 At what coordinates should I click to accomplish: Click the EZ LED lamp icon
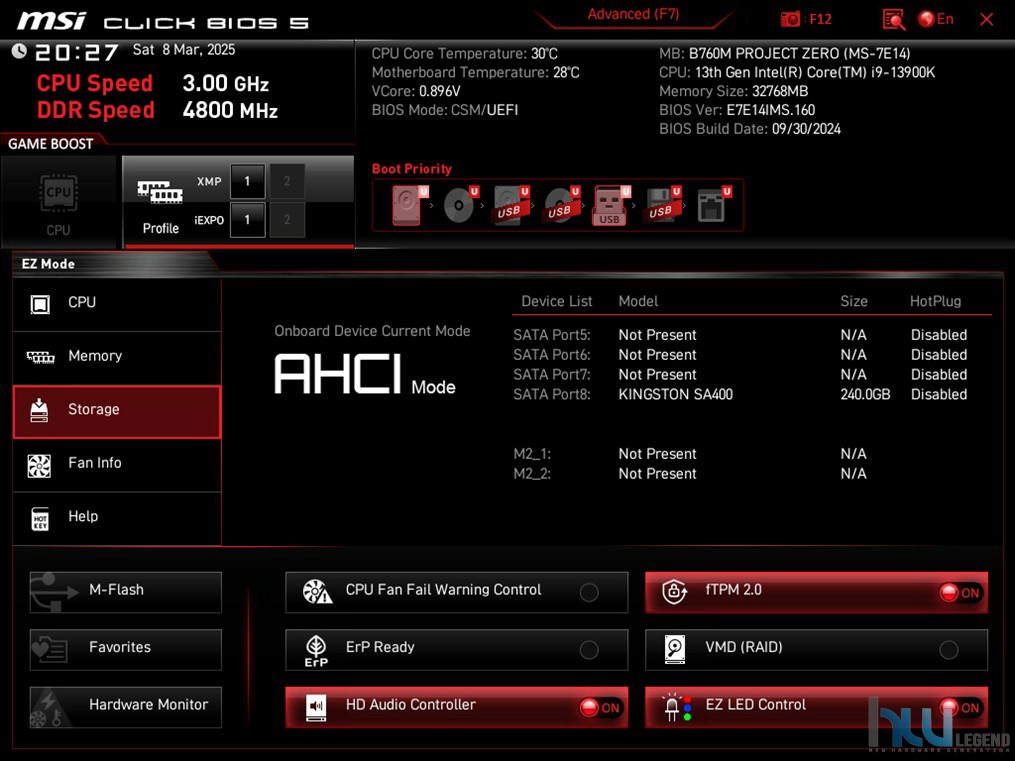pyautogui.click(x=676, y=707)
